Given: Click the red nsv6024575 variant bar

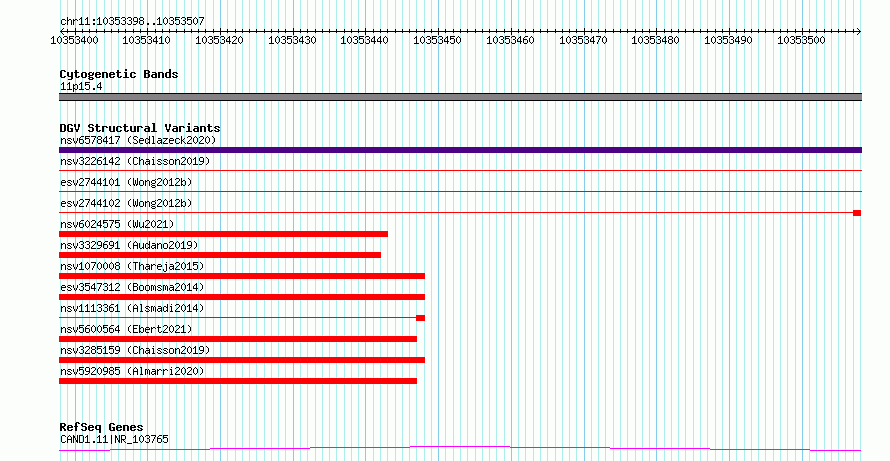Looking at the screenshot, I should tap(224, 234).
